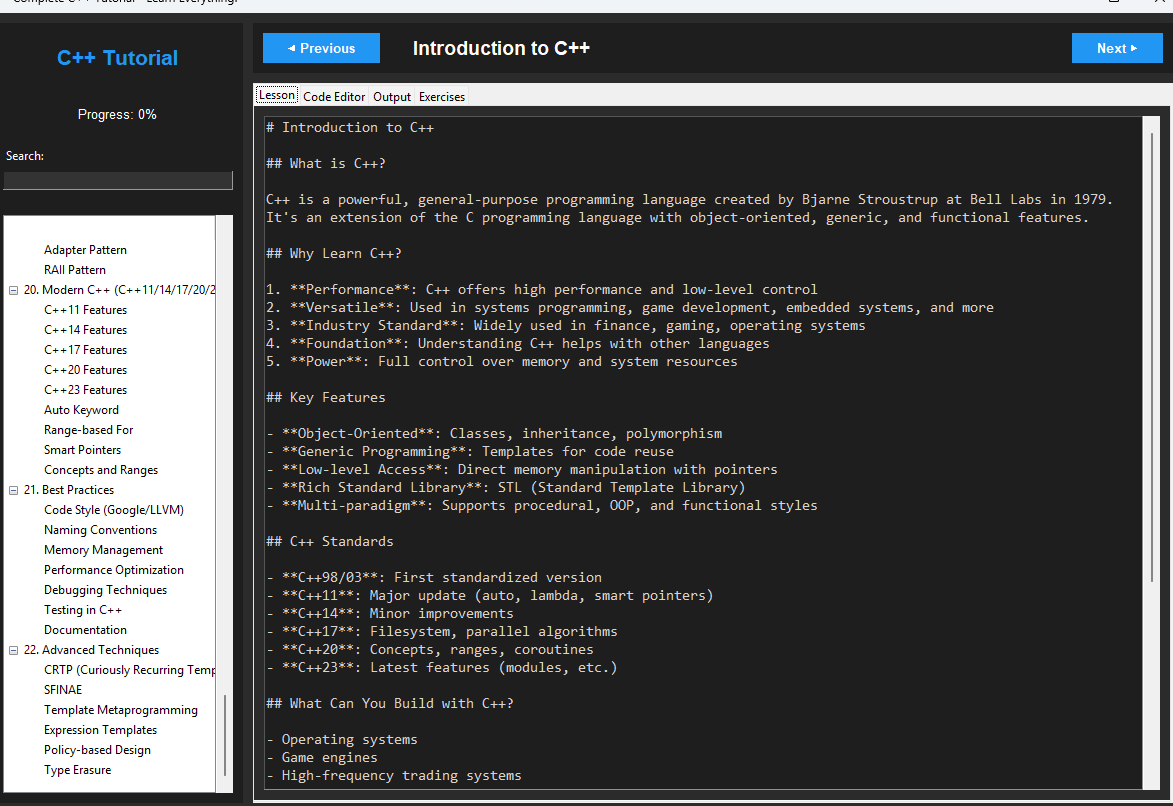Screen dimensions: 1173x806
Task: Open the Exercises tab
Action: (441, 97)
